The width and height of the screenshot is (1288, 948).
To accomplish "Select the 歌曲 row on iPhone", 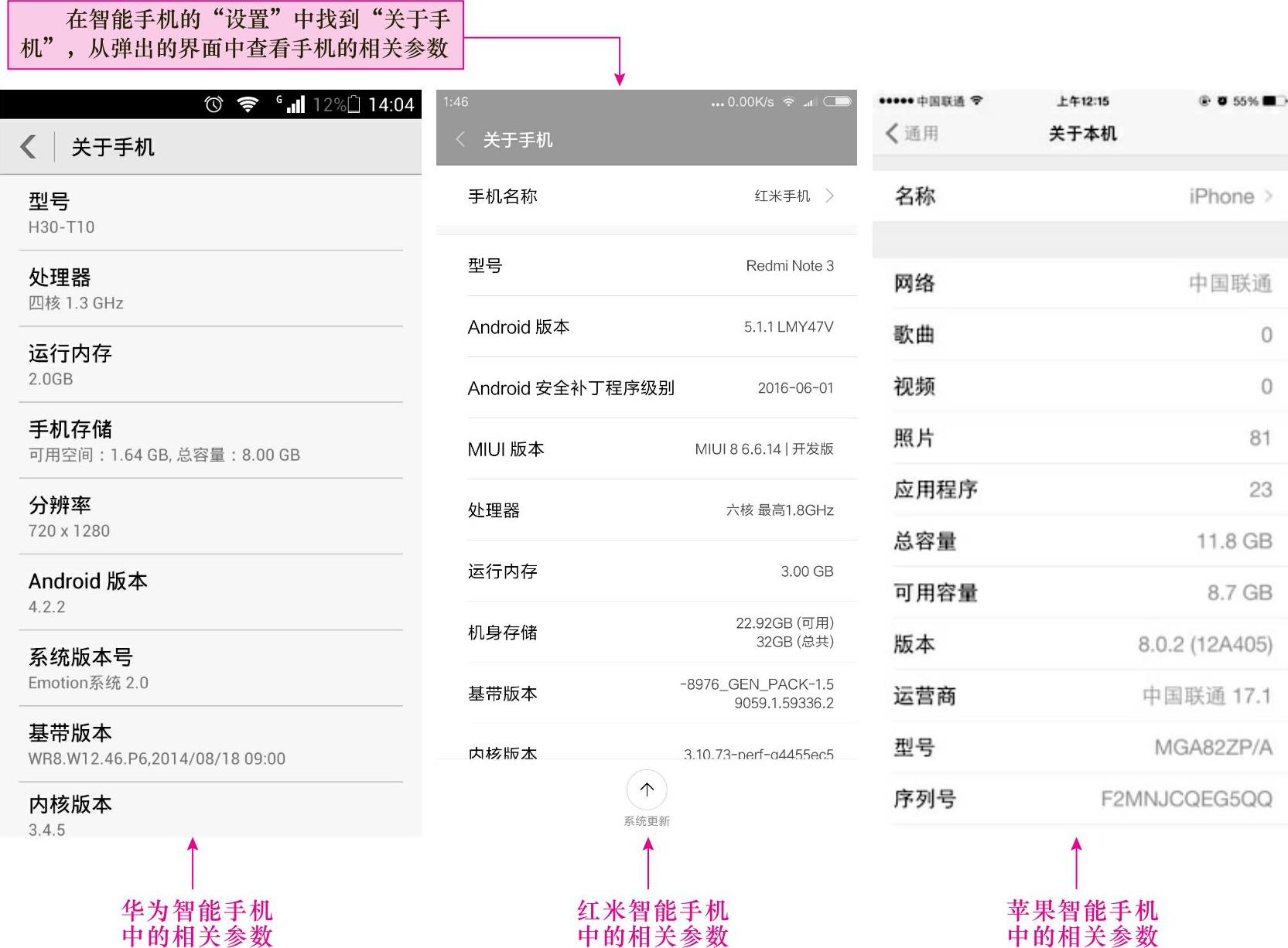I will [1080, 334].
